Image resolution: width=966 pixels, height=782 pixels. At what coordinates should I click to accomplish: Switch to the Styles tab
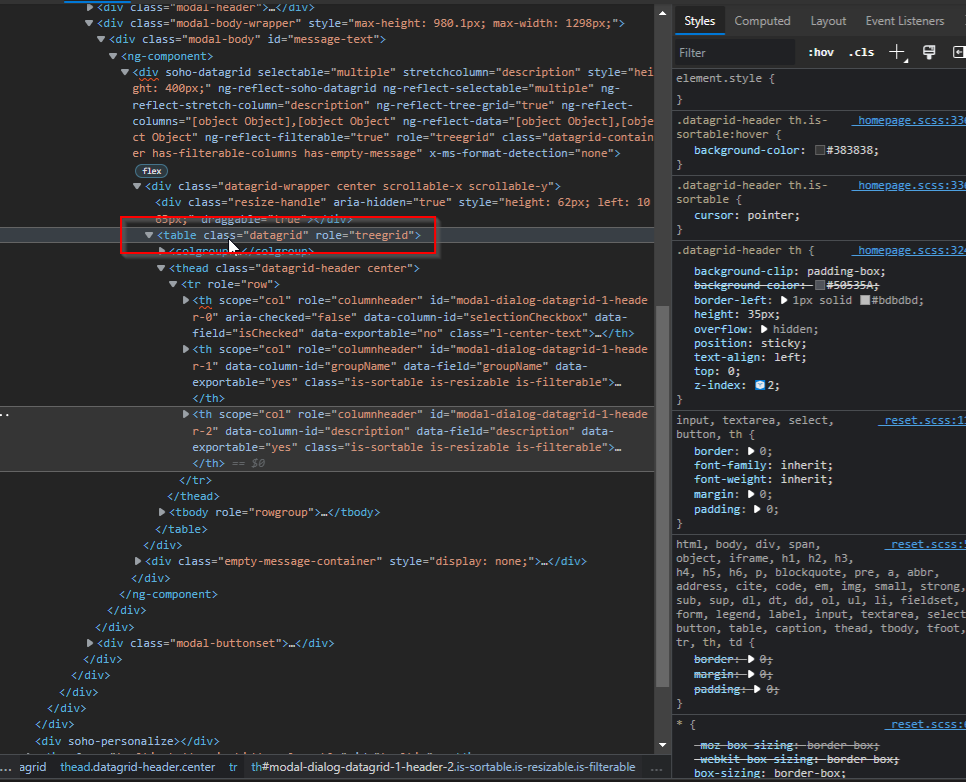(x=699, y=21)
